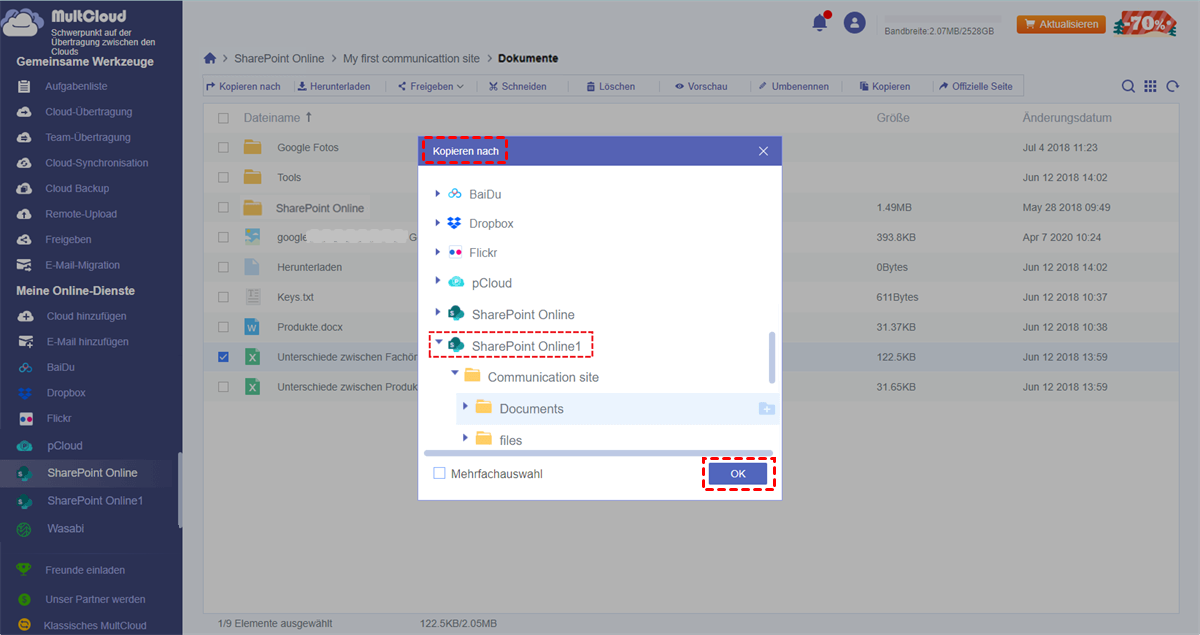The height and width of the screenshot is (635, 1200).
Task: Click Herunterladen toolbar item
Action: click(332, 87)
